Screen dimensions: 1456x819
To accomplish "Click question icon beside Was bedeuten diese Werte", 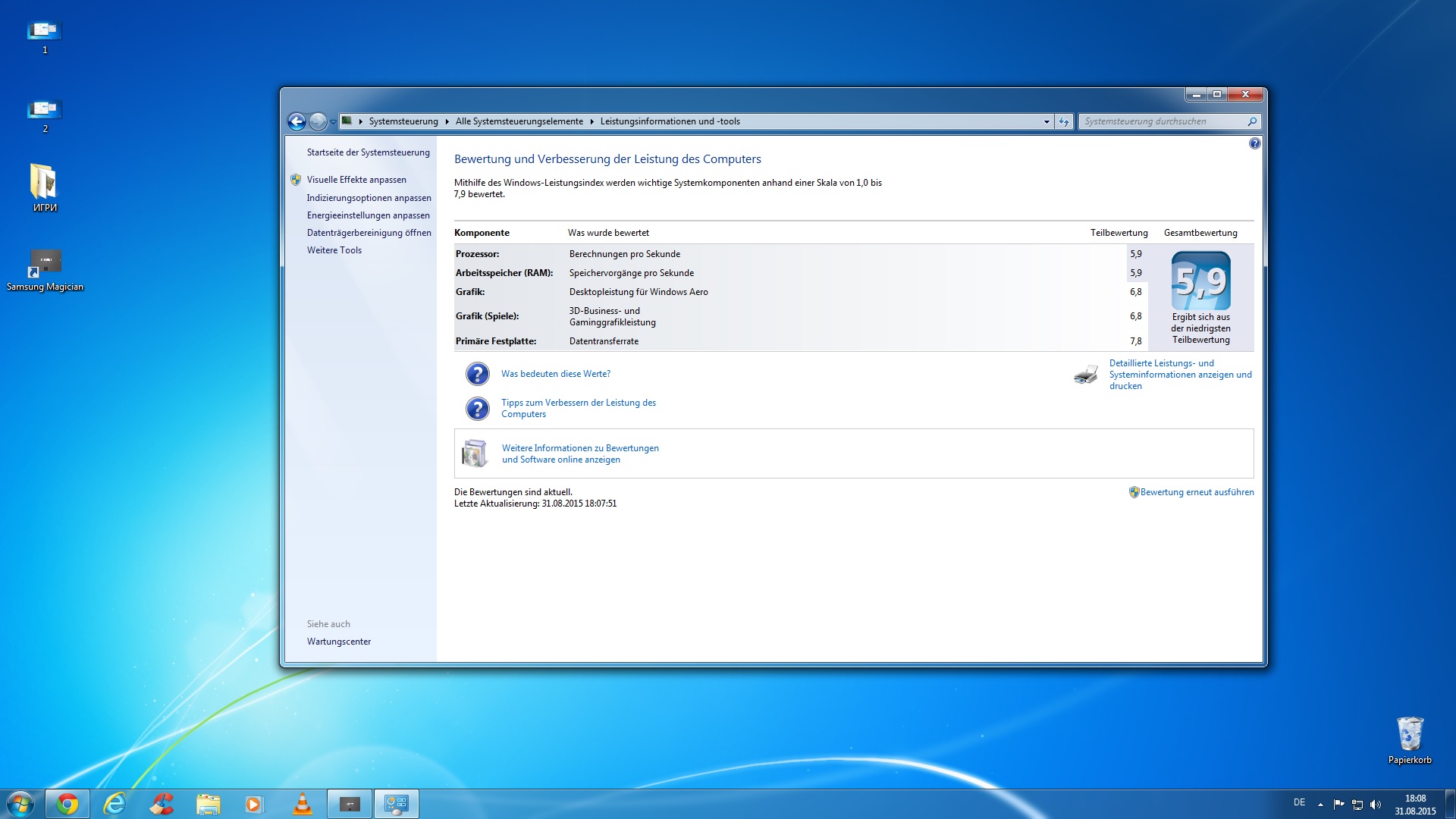I will [477, 374].
